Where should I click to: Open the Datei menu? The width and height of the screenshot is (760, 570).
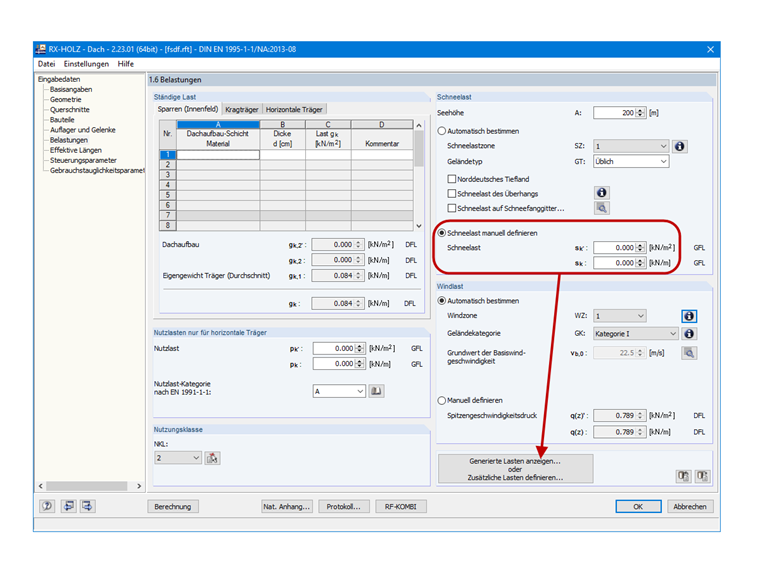coord(47,64)
